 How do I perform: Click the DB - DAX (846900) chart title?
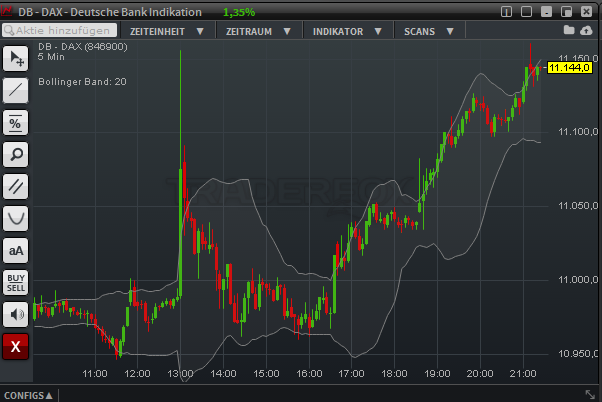[83, 47]
